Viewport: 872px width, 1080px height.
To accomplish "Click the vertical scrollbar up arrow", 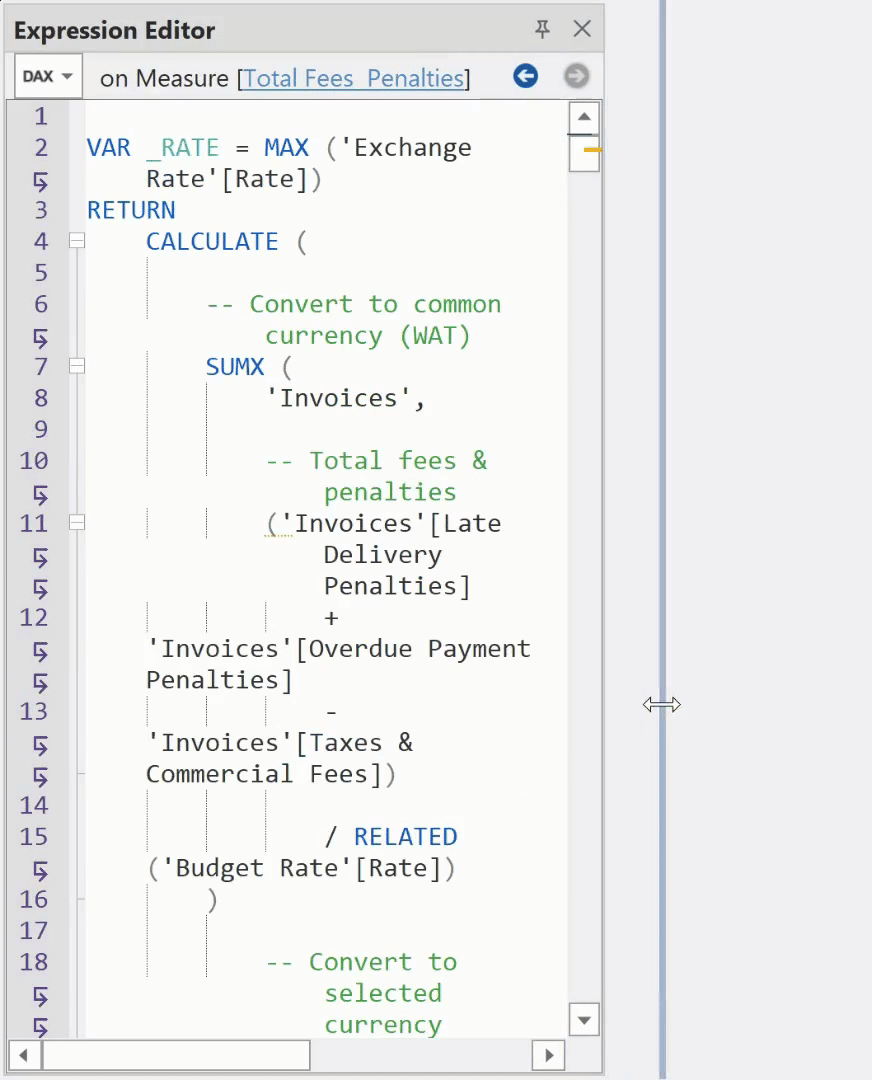I will coord(584,116).
